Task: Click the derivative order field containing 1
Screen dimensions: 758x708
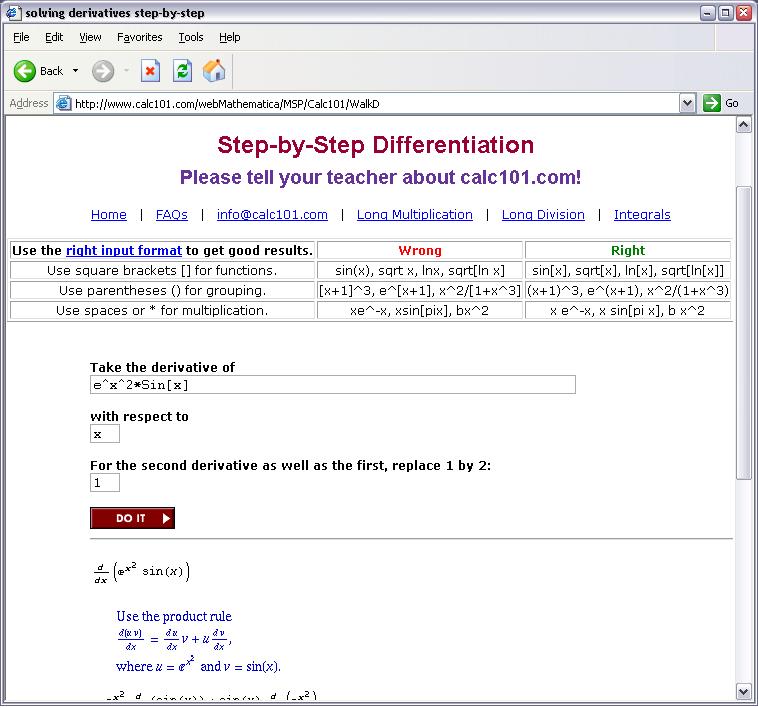Action: [105, 483]
